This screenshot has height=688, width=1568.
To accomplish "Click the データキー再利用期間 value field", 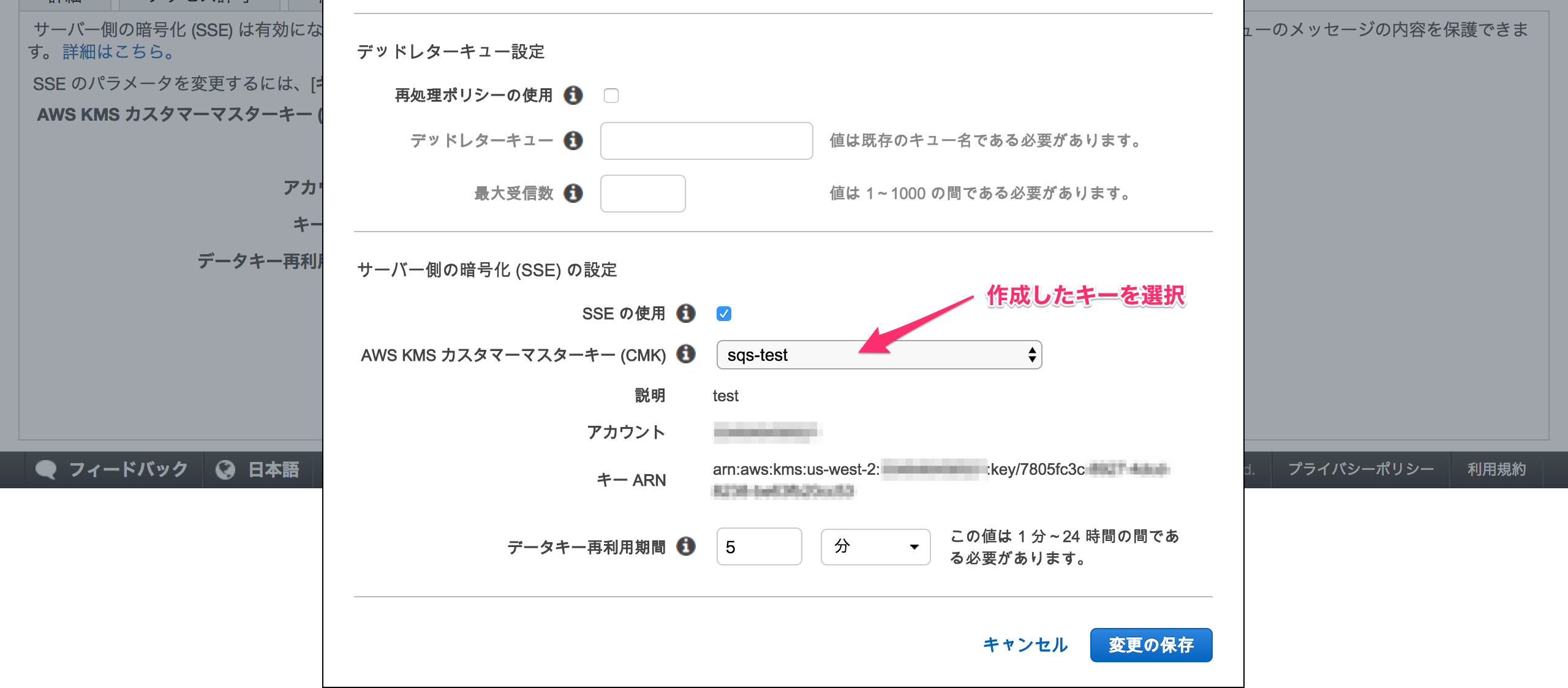I will 759,546.
